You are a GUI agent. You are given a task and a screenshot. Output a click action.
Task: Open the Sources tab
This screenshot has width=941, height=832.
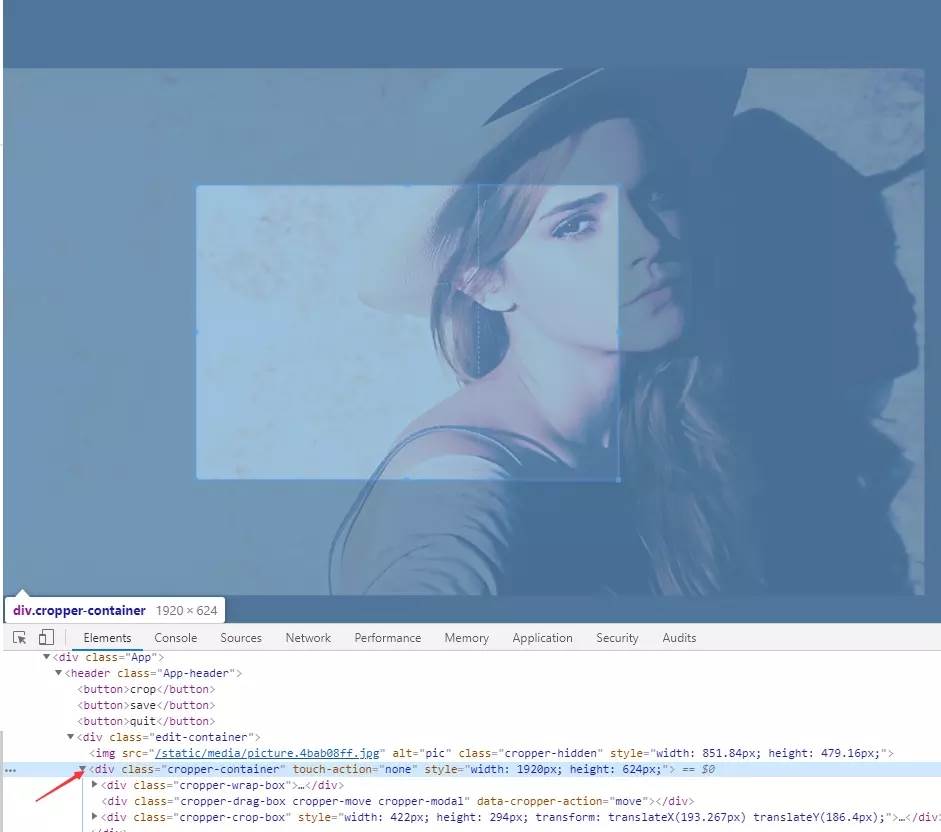pyautogui.click(x=241, y=638)
